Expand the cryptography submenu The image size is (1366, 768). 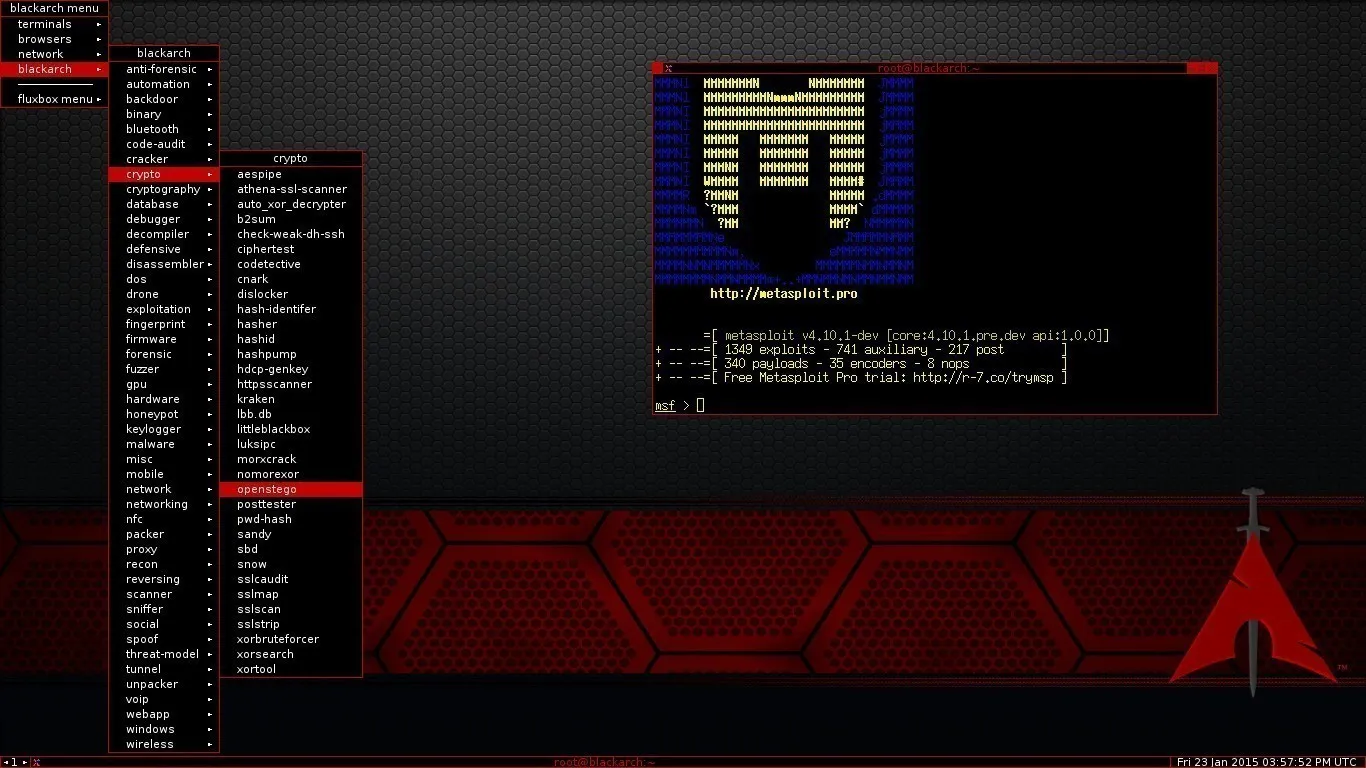tap(165, 189)
